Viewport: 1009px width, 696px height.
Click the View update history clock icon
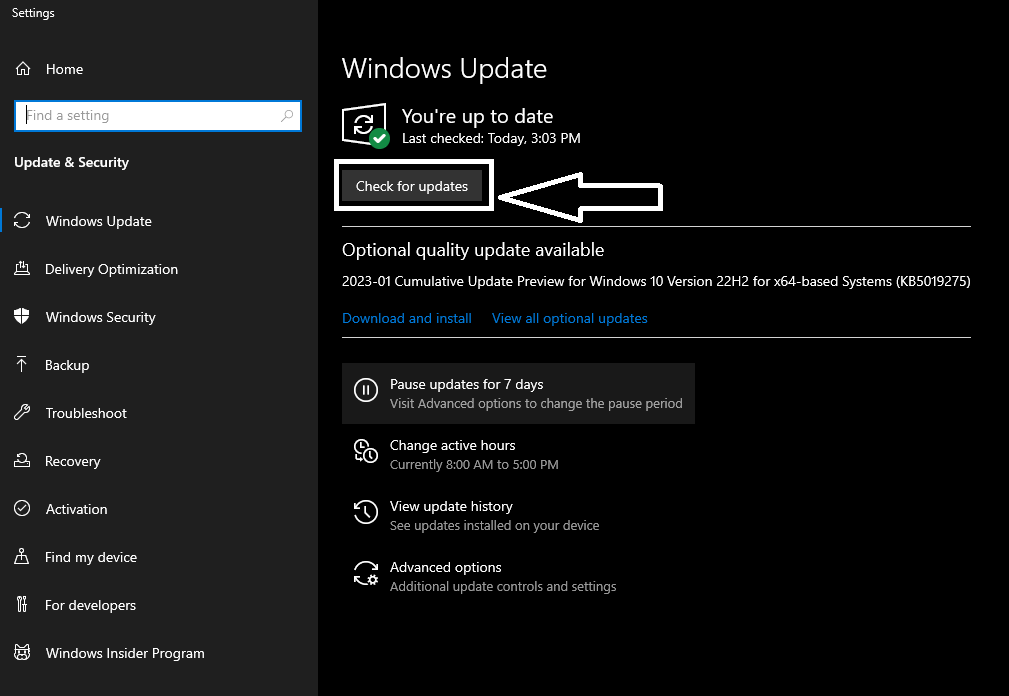coord(366,515)
